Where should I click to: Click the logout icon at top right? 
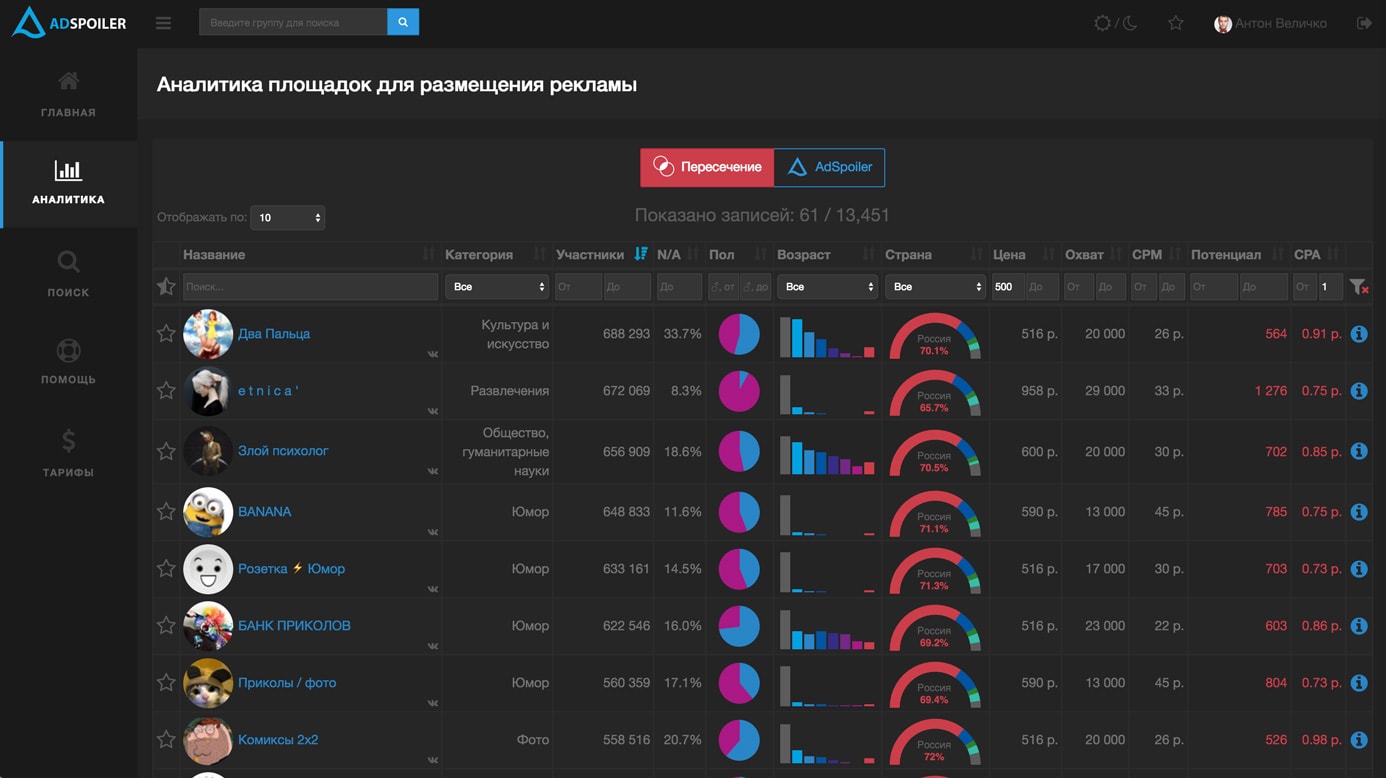[1364, 23]
